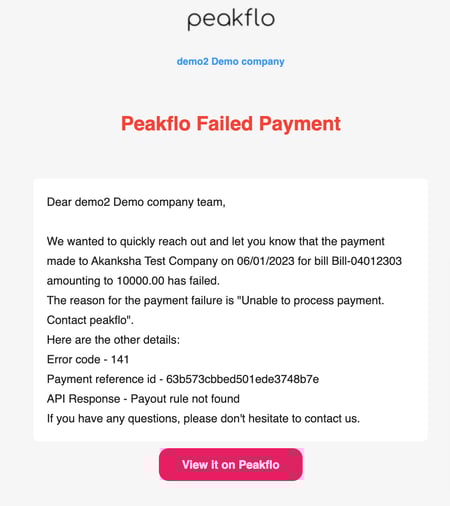
Task: Click the has failed text after amount
Action: (x=193, y=281)
